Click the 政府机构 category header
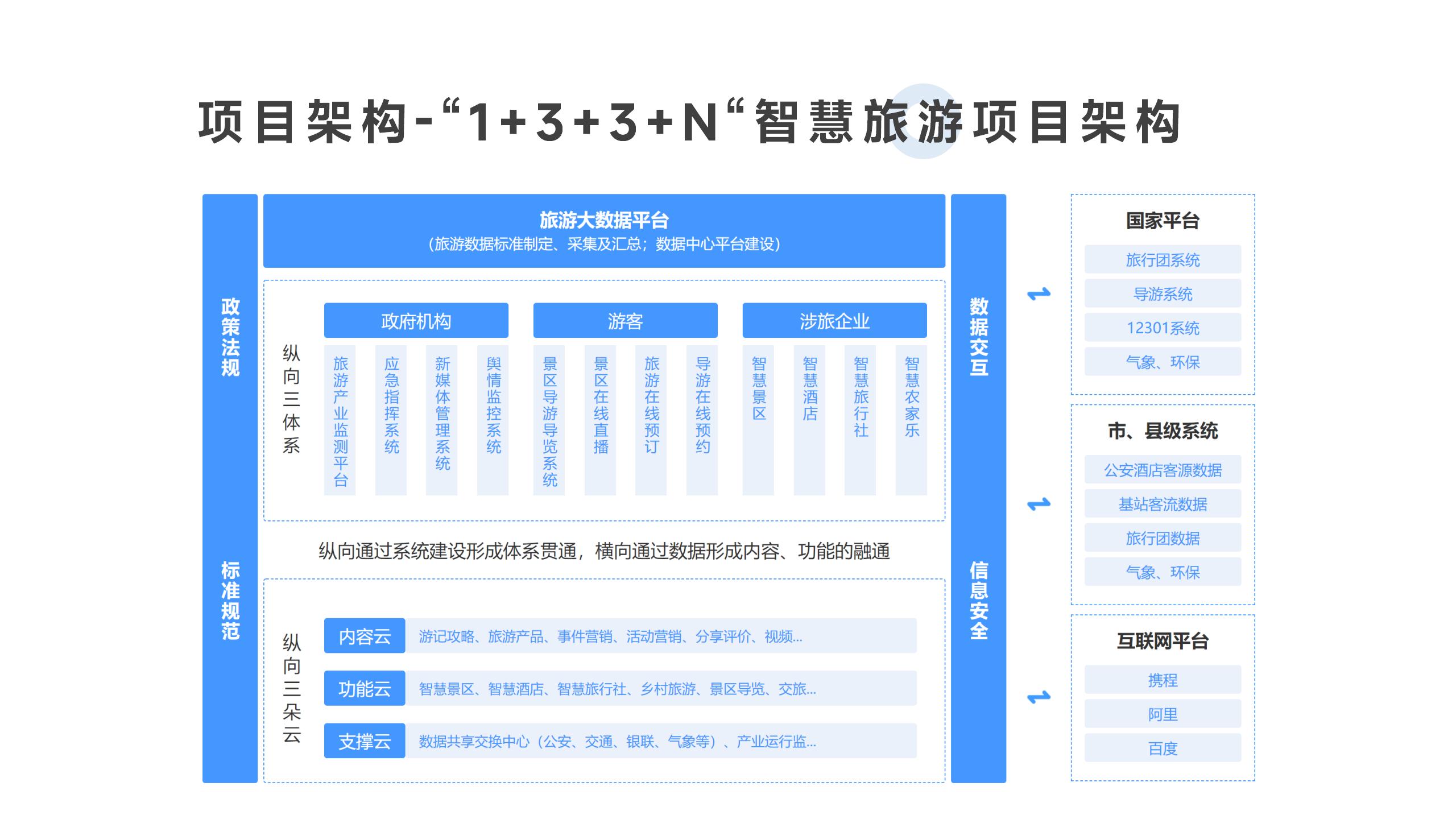 pos(416,321)
